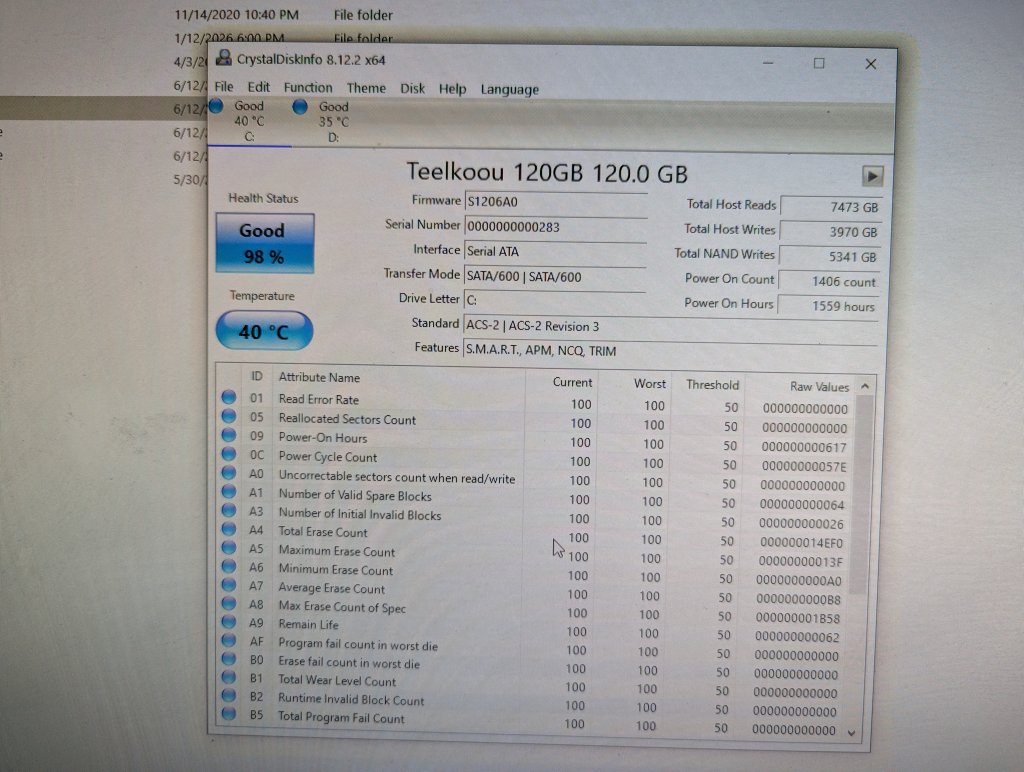Click the Drive Letter field

[x=554, y=300]
